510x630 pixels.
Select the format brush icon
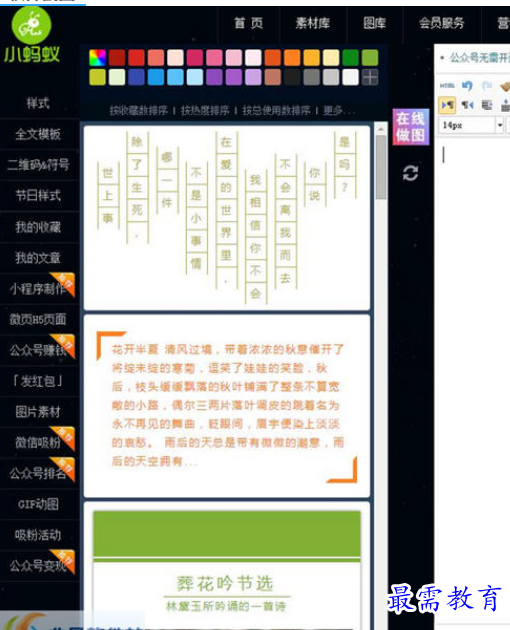505,85
